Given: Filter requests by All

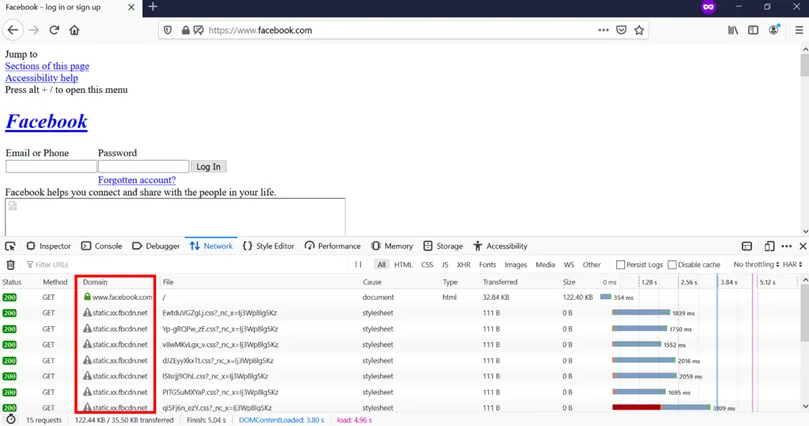Looking at the screenshot, I should (381, 265).
